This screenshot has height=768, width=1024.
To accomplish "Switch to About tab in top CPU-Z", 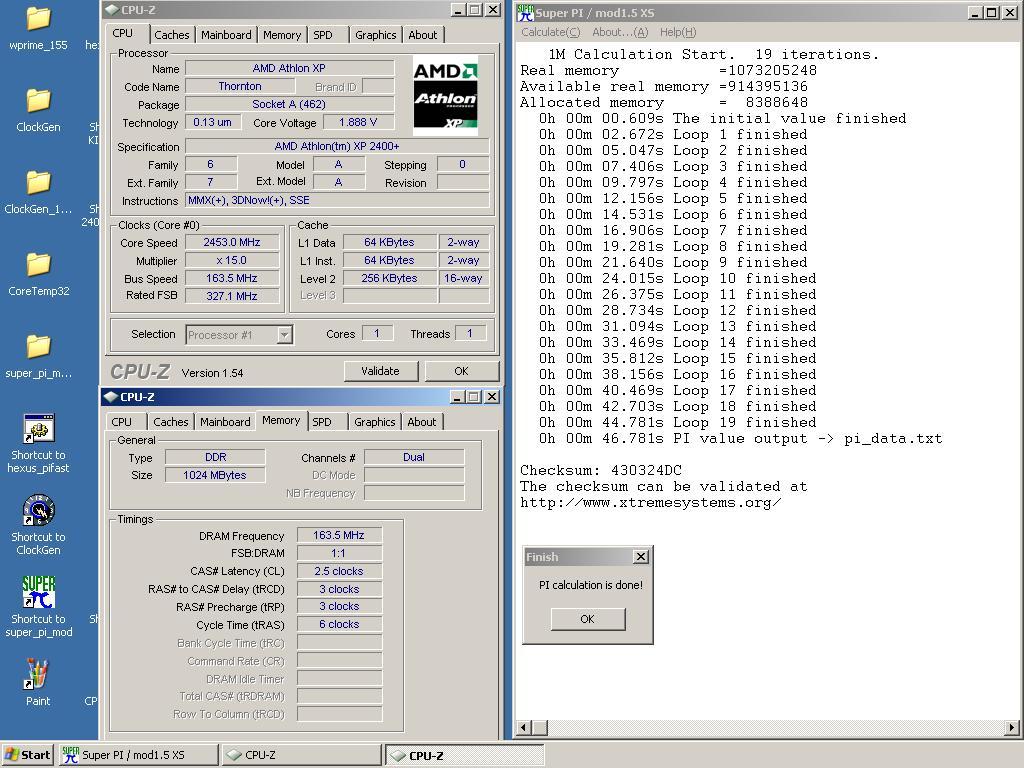I will pos(423,35).
